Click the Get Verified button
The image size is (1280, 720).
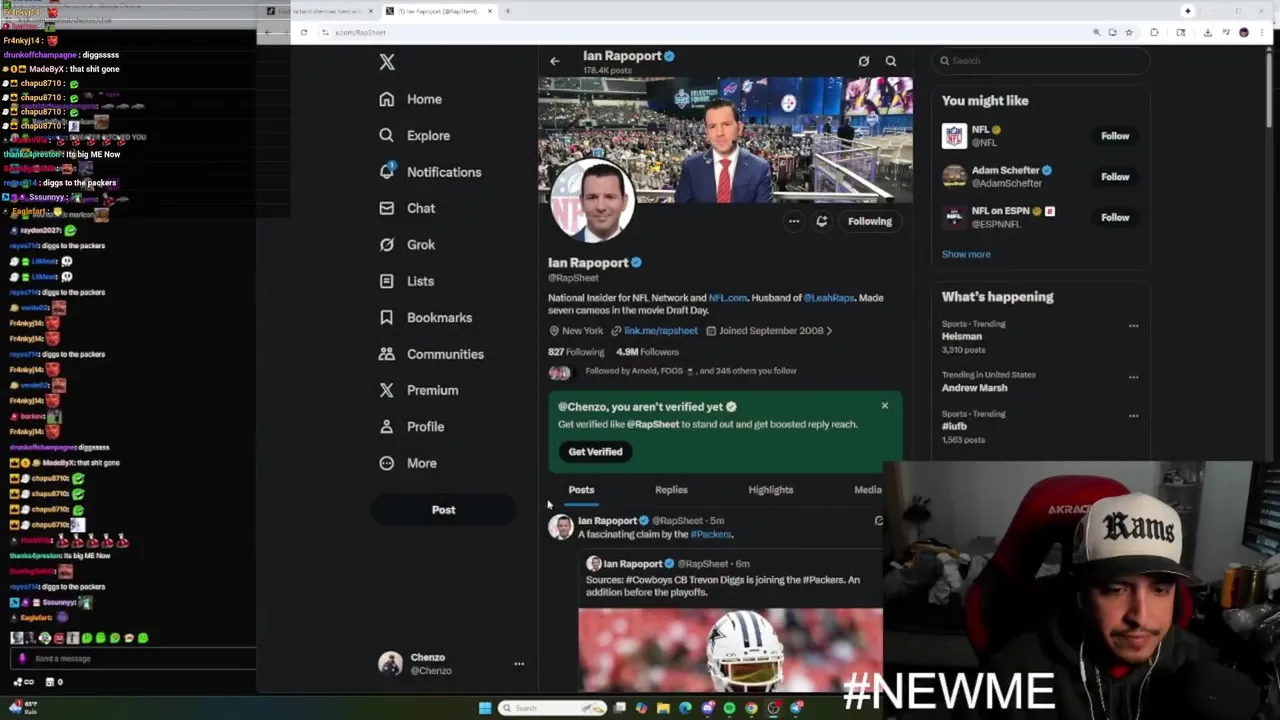click(595, 452)
